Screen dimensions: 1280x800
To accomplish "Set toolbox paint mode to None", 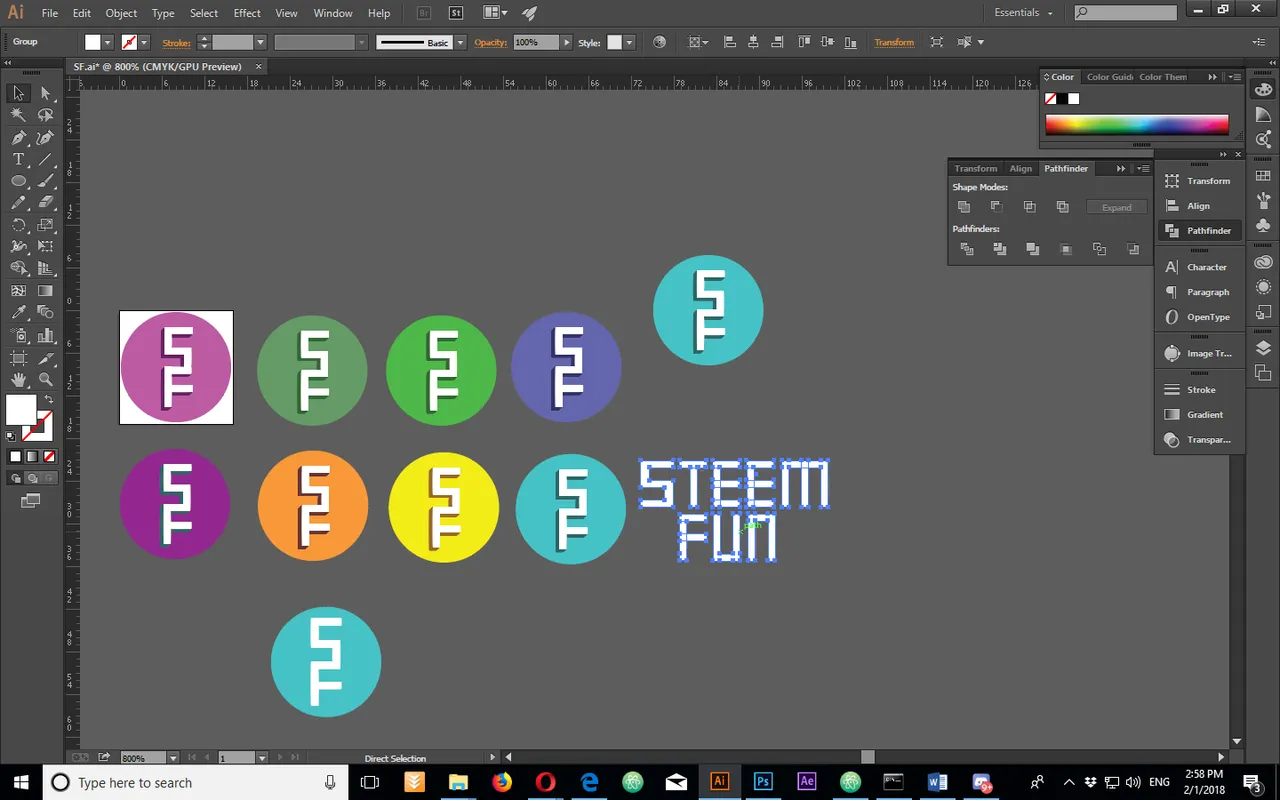I will [x=49, y=457].
